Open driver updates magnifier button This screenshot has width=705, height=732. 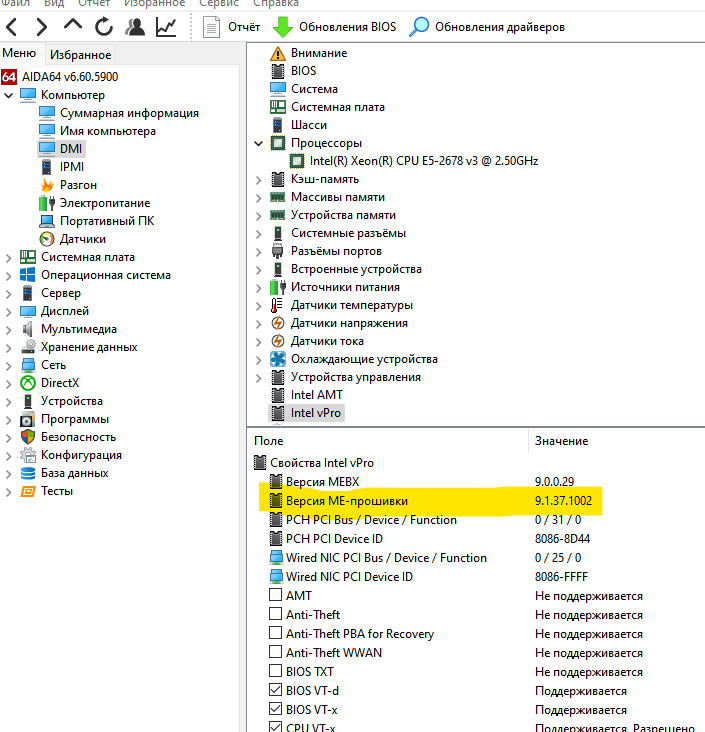click(486, 27)
